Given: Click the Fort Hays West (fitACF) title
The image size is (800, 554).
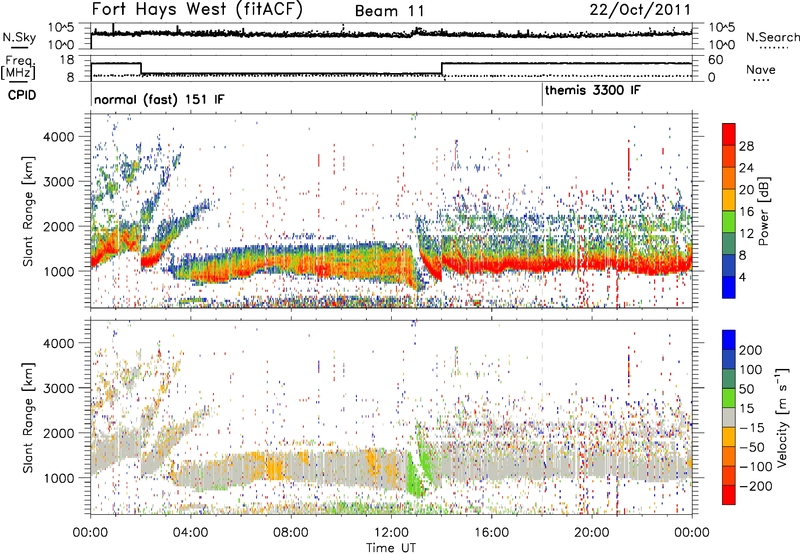Looking at the screenshot, I should coord(197,9).
